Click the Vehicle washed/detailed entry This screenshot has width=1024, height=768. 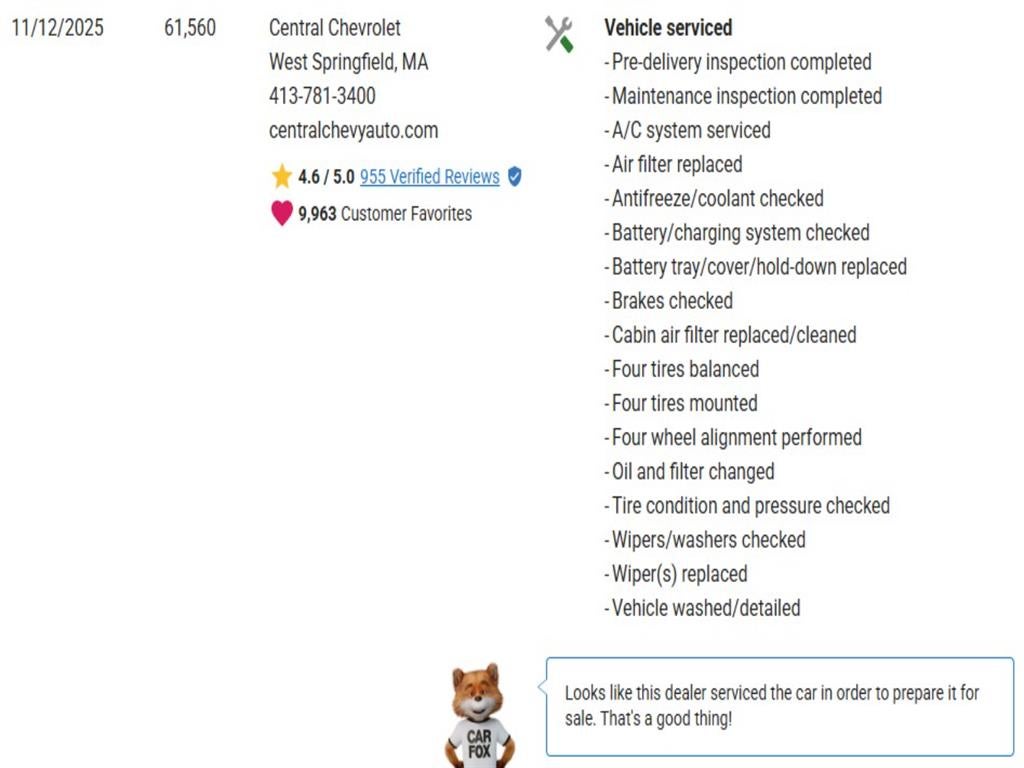[x=705, y=607]
